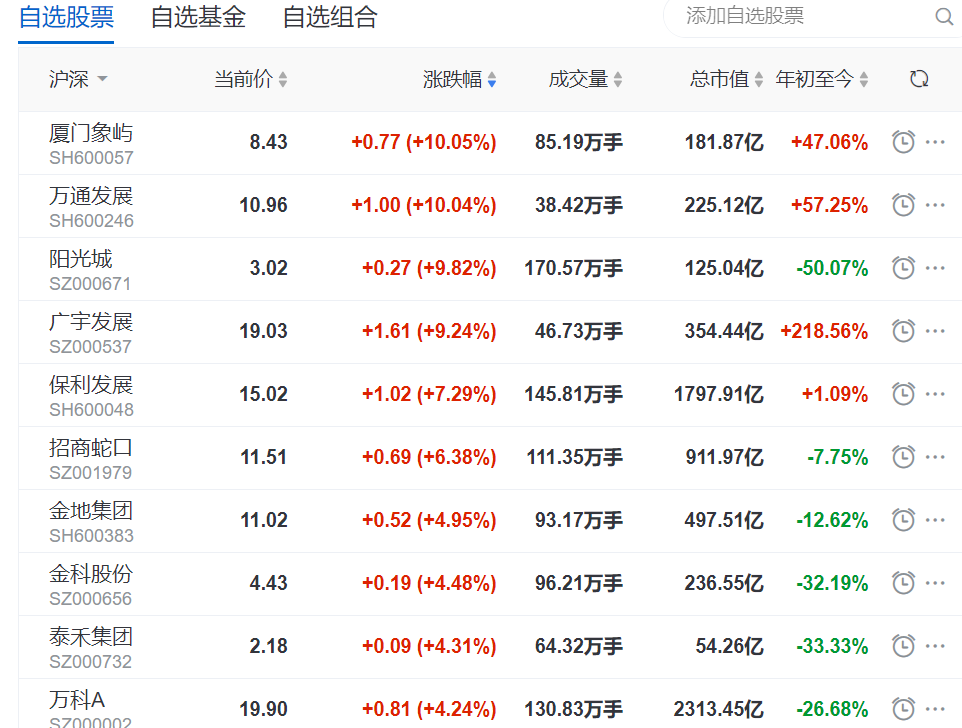The height and width of the screenshot is (728, 962).
Task: Click market cap 1797.91亿
Action: click(x=718, y=394)
